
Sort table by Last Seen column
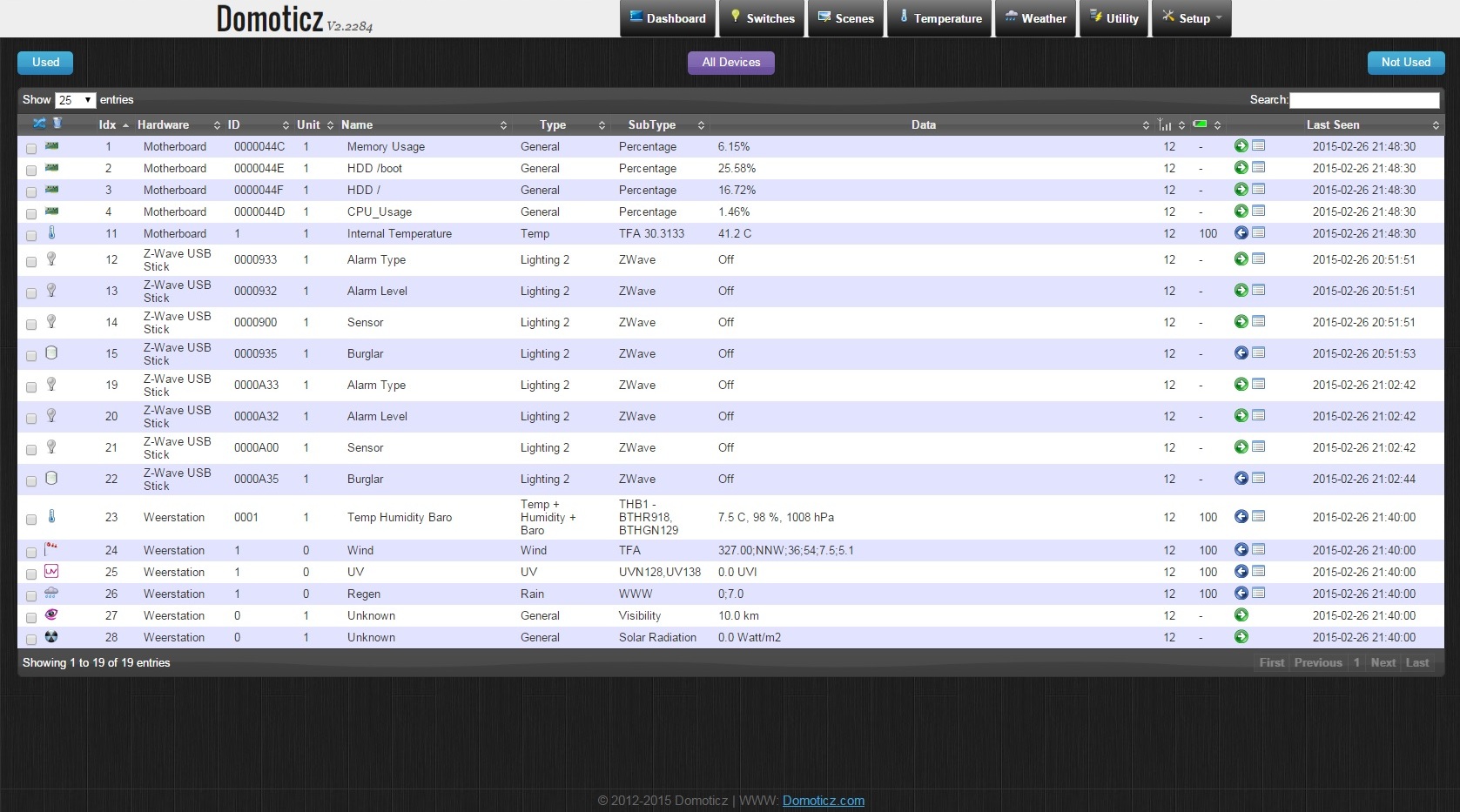coord(1335,124)
